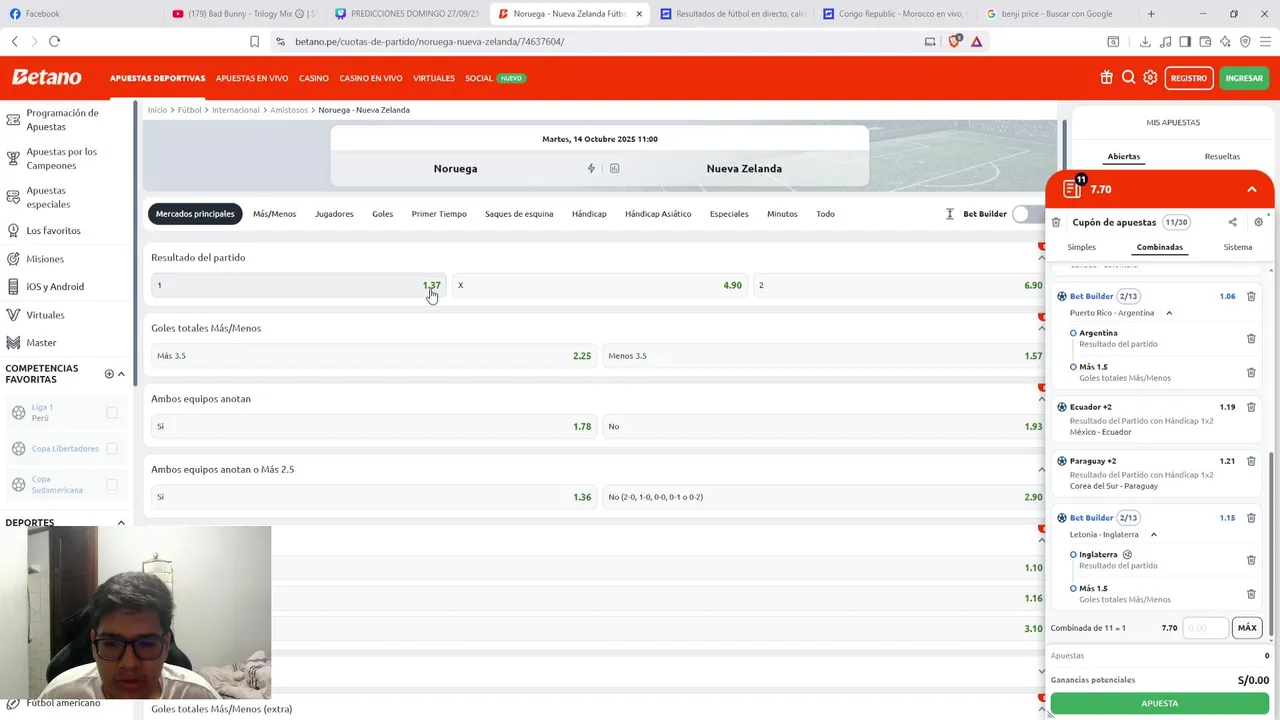This screenshot has height=720, width=1280.
Task: Switch to Jugadores market tab
Action: 334,214
